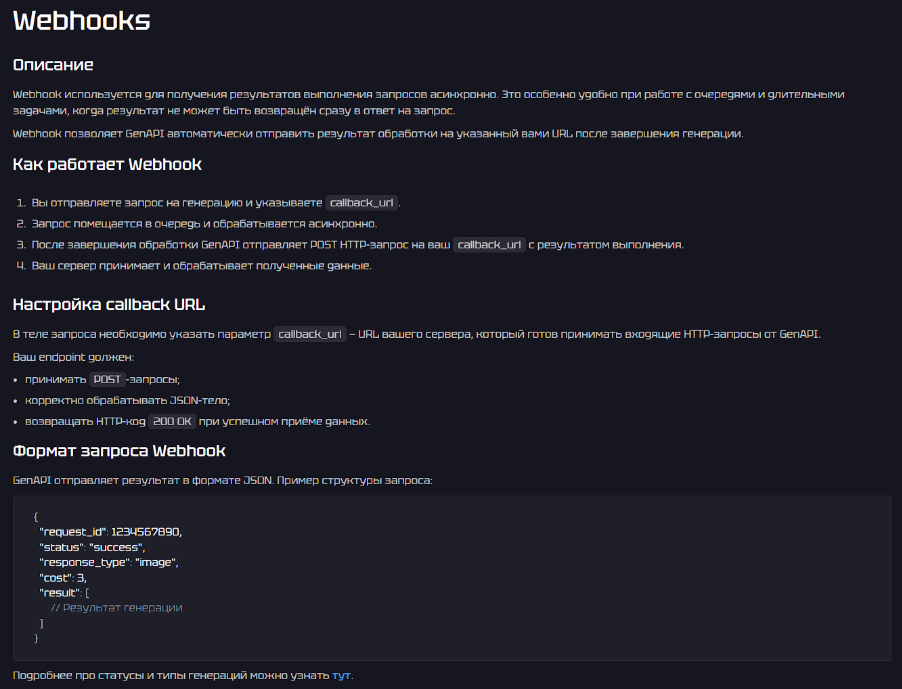Click callback_url code tag in step 1

362,202
